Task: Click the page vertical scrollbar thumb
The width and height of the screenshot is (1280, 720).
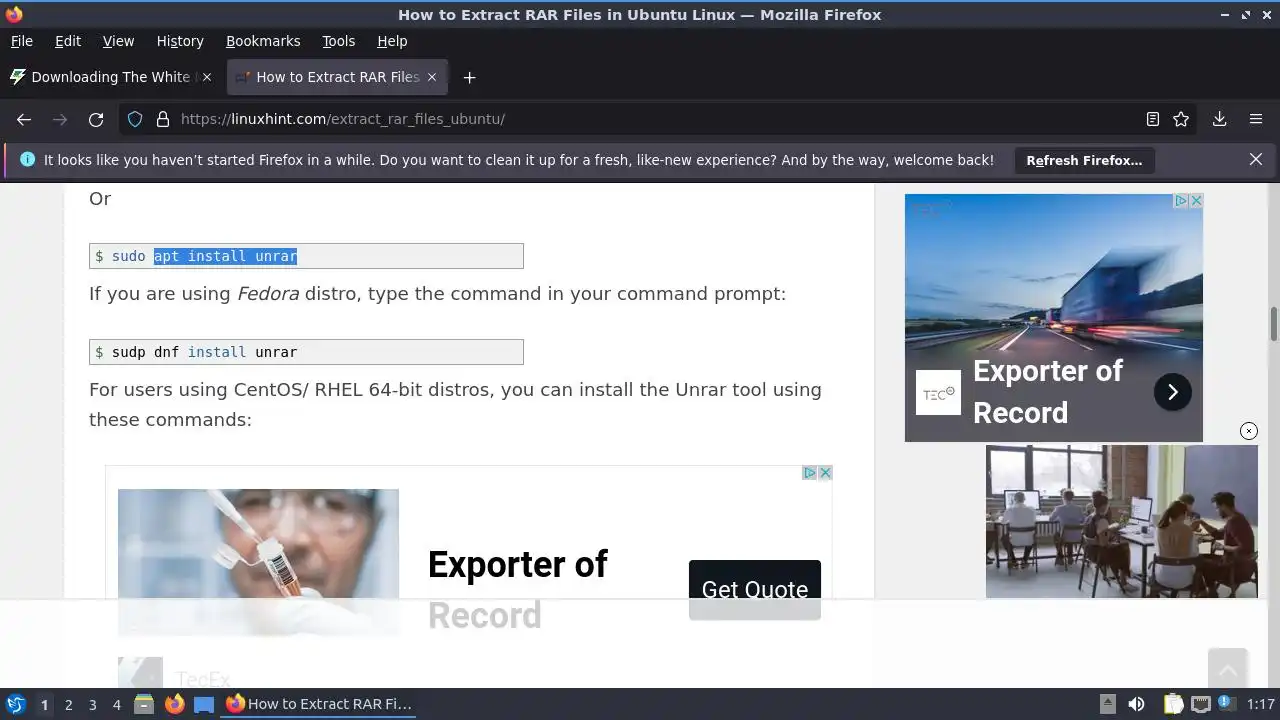Action: pos(1274,325)
